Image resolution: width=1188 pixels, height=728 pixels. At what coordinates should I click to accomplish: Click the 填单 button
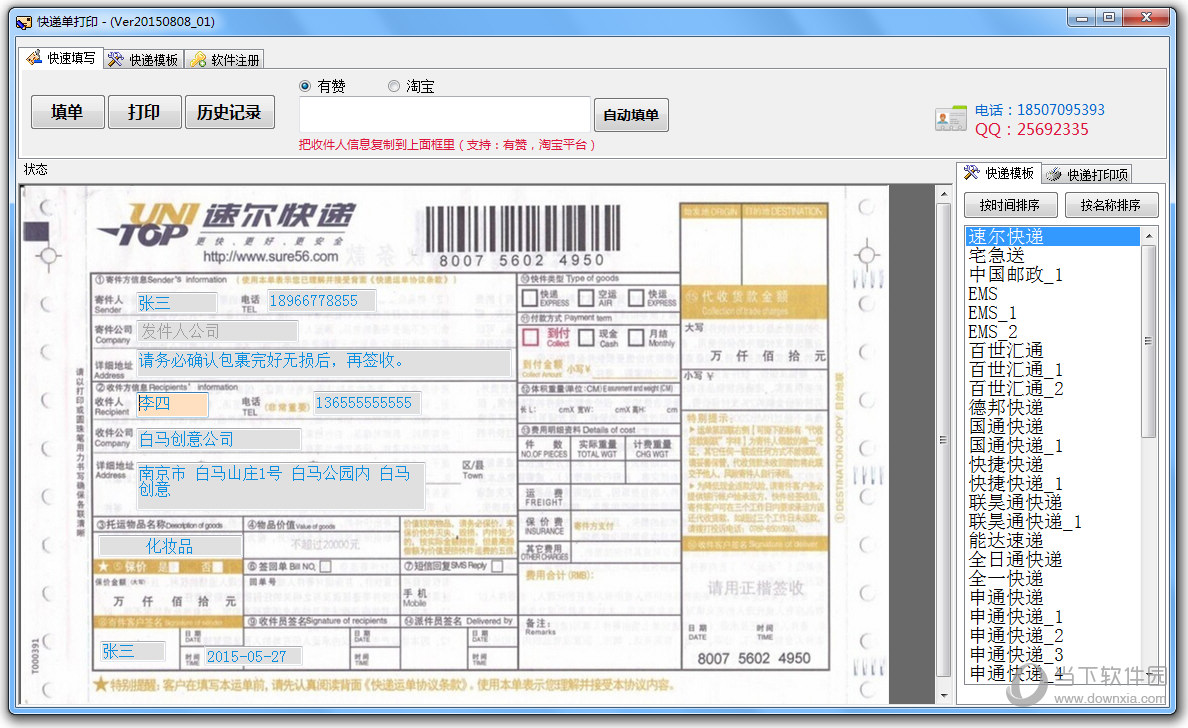click(x=67, y=112)
